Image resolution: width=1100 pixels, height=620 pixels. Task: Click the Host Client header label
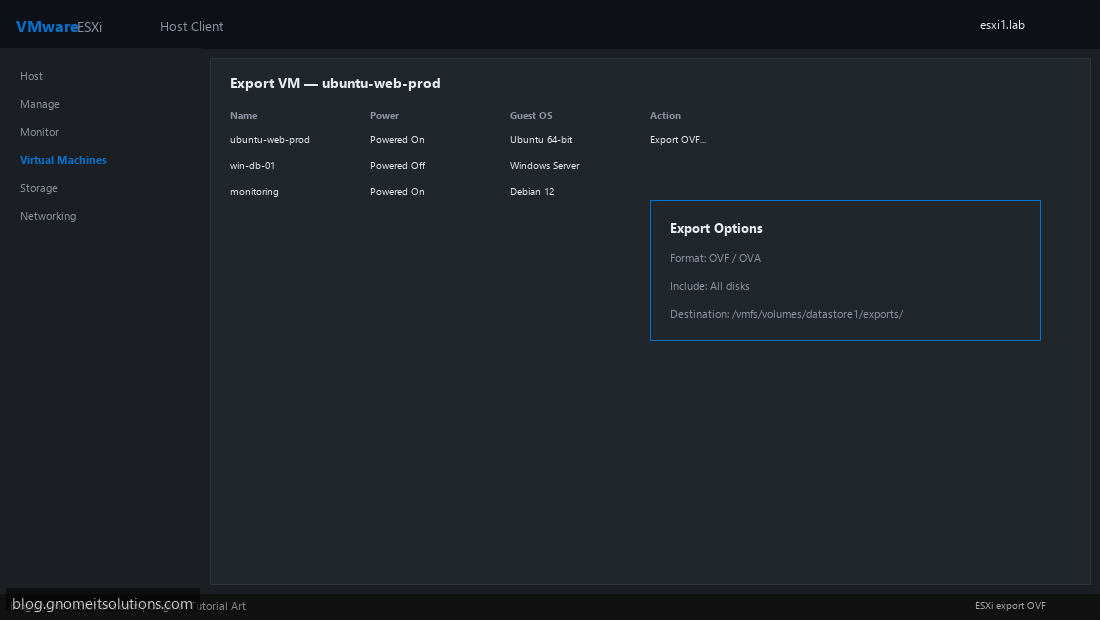[x=192, y=27]
